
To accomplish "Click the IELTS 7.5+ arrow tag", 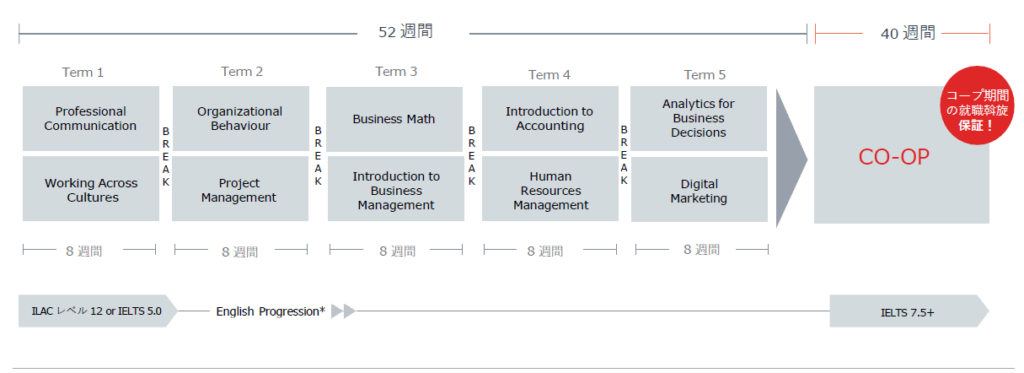I will click(909, 311).
